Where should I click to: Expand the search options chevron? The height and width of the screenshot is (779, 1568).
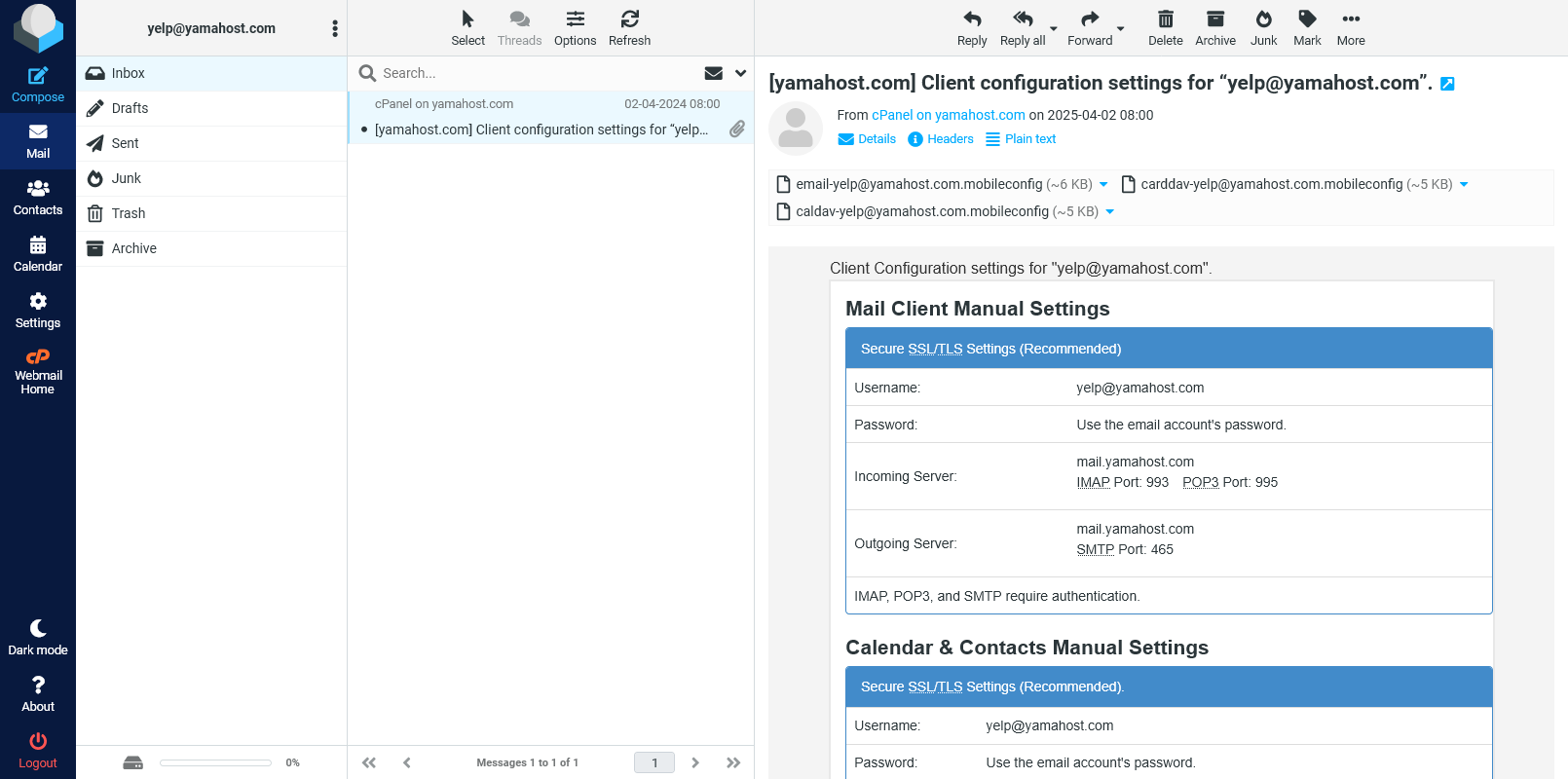point(740,73)
